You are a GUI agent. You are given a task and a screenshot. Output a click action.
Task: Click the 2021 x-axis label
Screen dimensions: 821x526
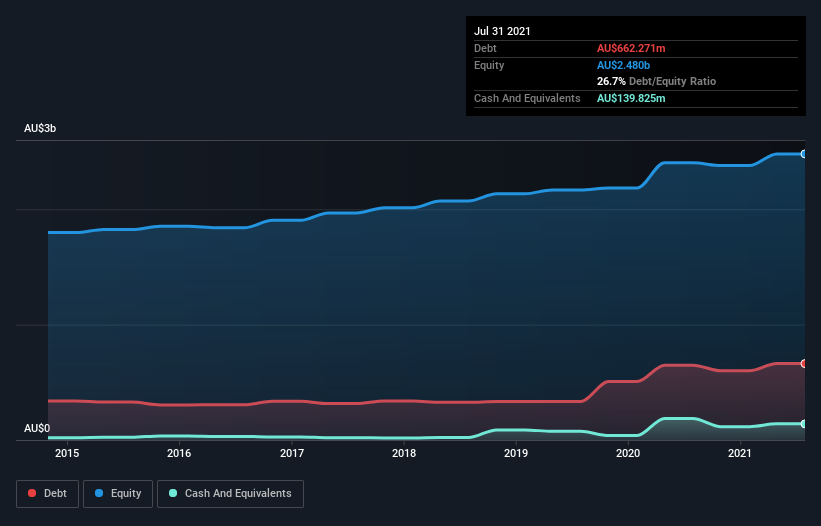[x=740, y=453]
